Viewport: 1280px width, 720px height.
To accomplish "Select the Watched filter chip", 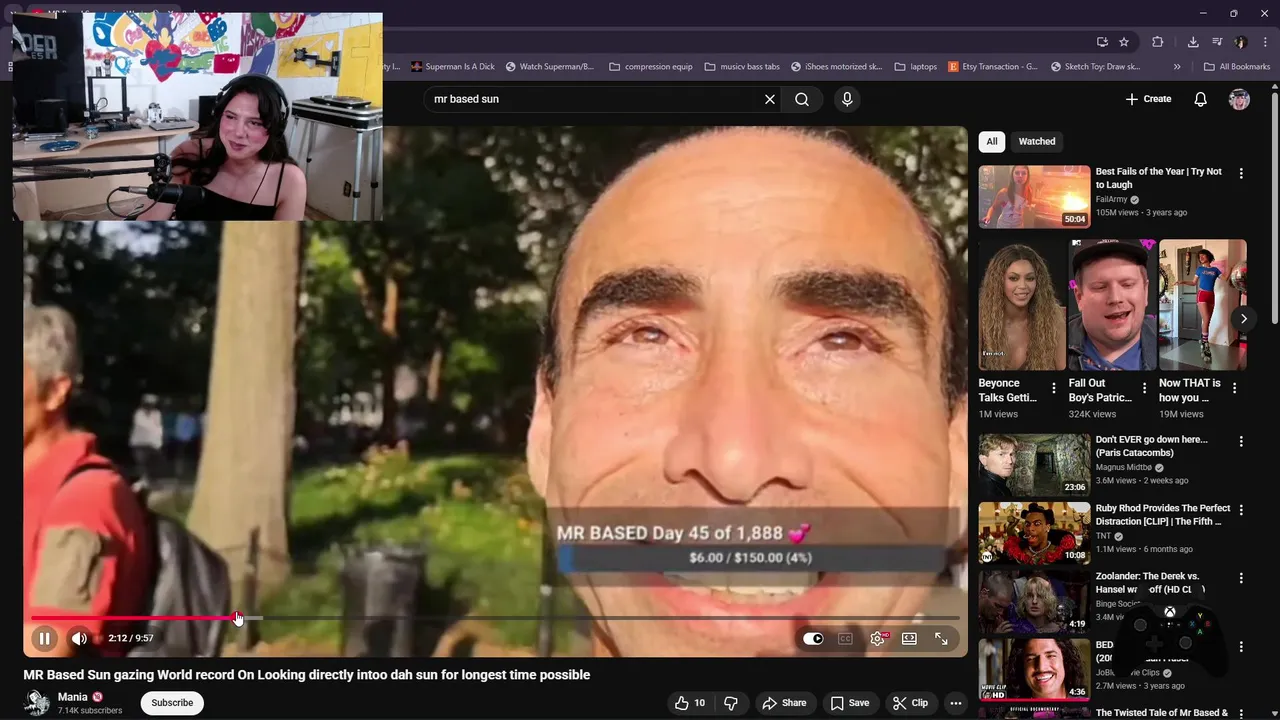I will [1037, 141].
